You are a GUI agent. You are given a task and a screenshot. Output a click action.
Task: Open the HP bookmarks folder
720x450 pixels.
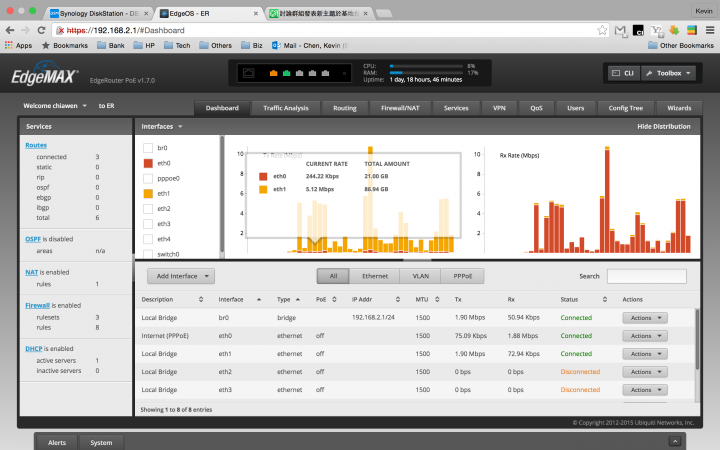[x=144, y=45]
